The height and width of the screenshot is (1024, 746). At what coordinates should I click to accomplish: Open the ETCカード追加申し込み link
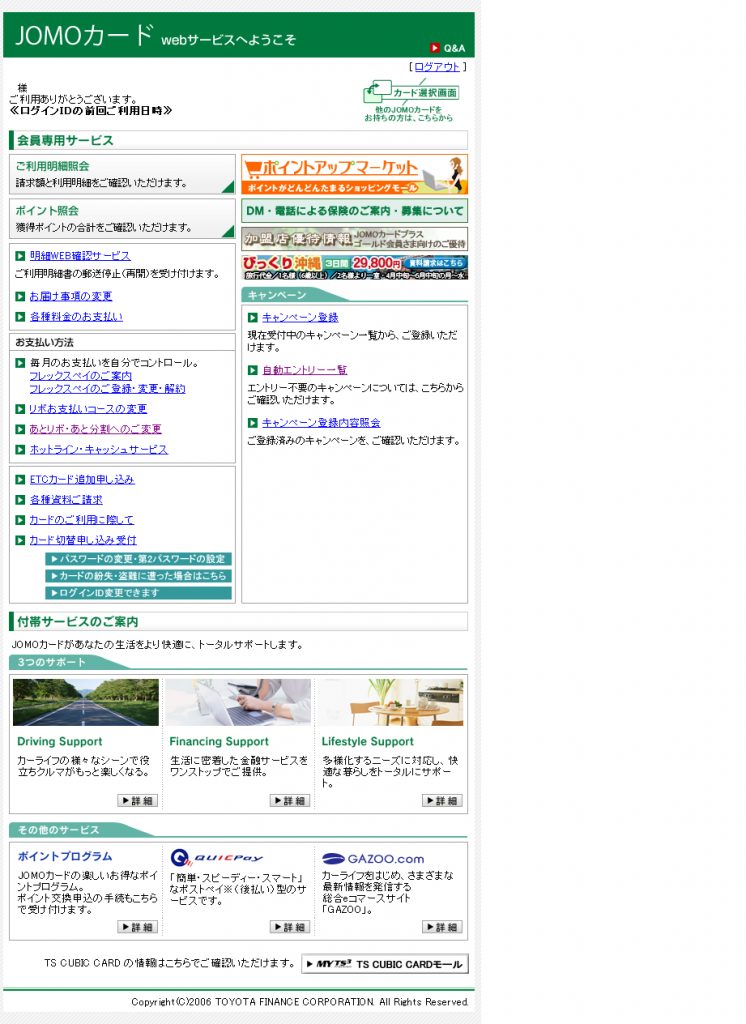point(82,480)
